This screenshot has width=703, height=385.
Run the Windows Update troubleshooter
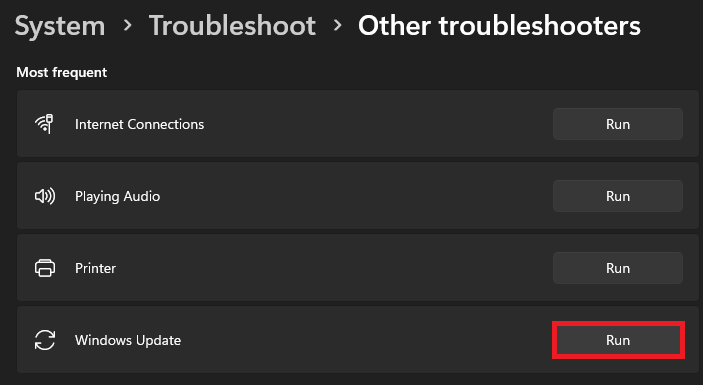[x=618, y=340]
